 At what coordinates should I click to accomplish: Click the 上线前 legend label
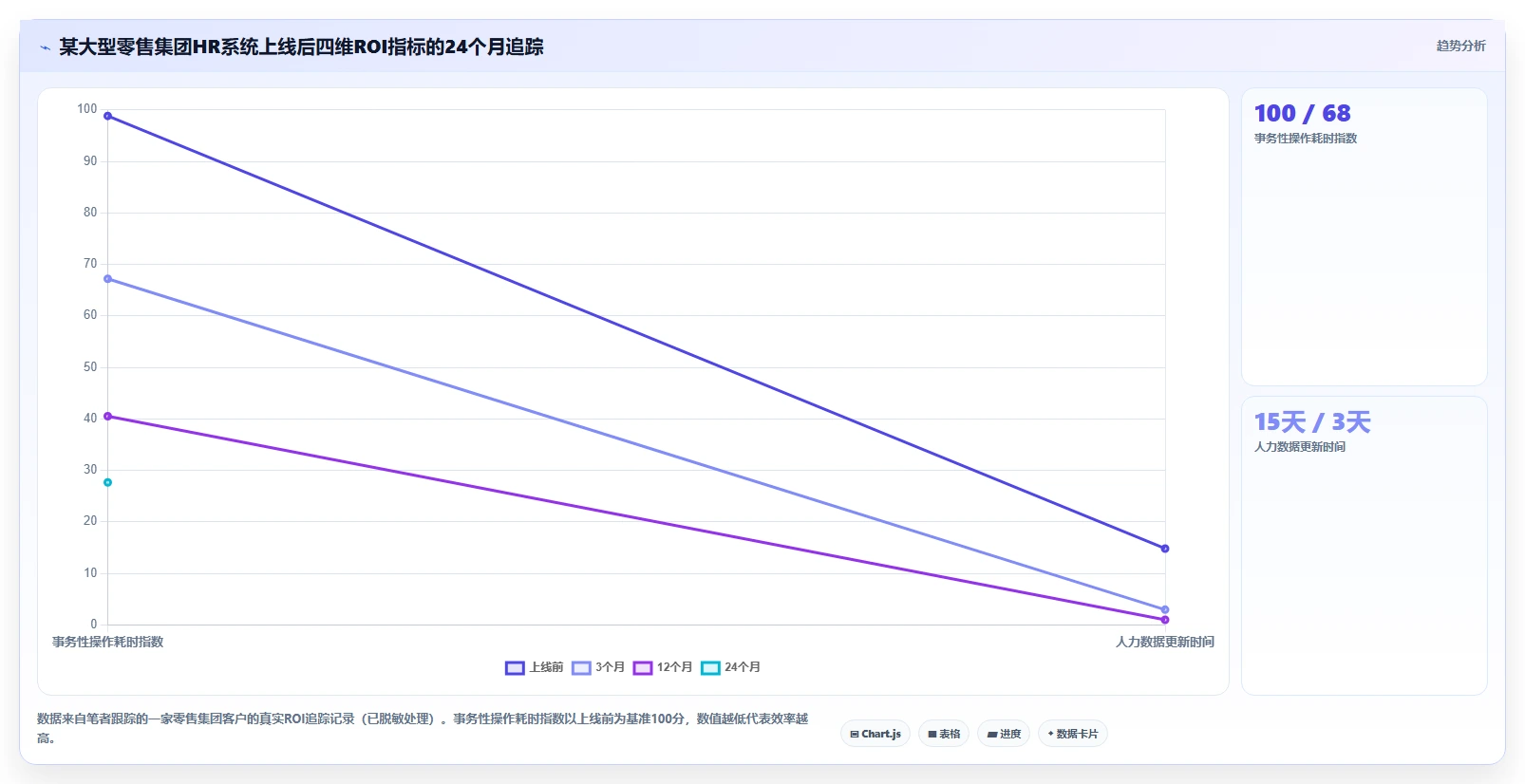(x=546, y=667)
